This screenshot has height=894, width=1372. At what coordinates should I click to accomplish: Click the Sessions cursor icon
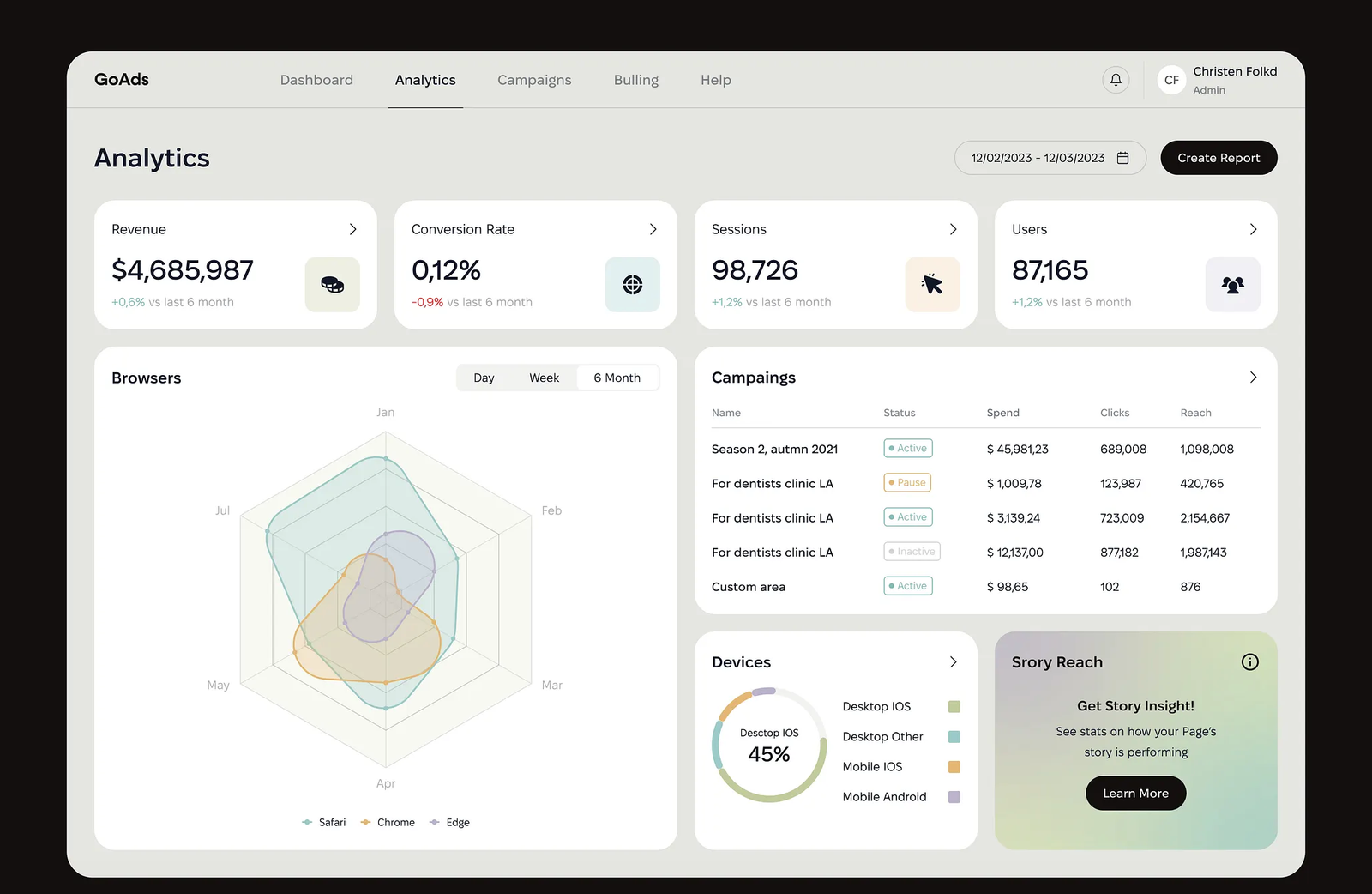[932, 285]
